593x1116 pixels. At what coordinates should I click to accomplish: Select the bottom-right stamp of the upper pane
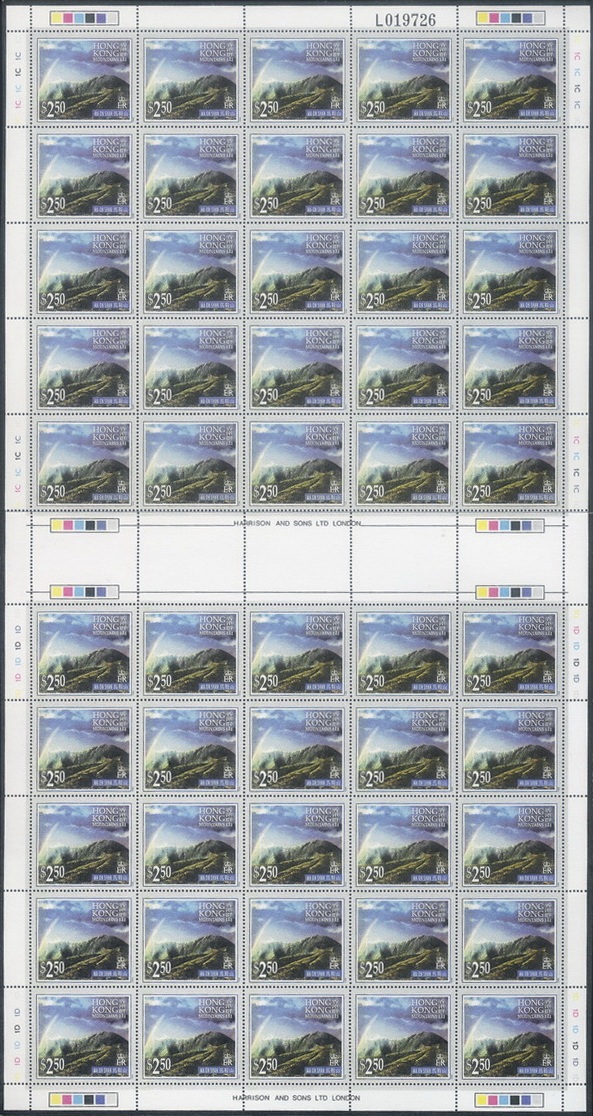(510, 463)
